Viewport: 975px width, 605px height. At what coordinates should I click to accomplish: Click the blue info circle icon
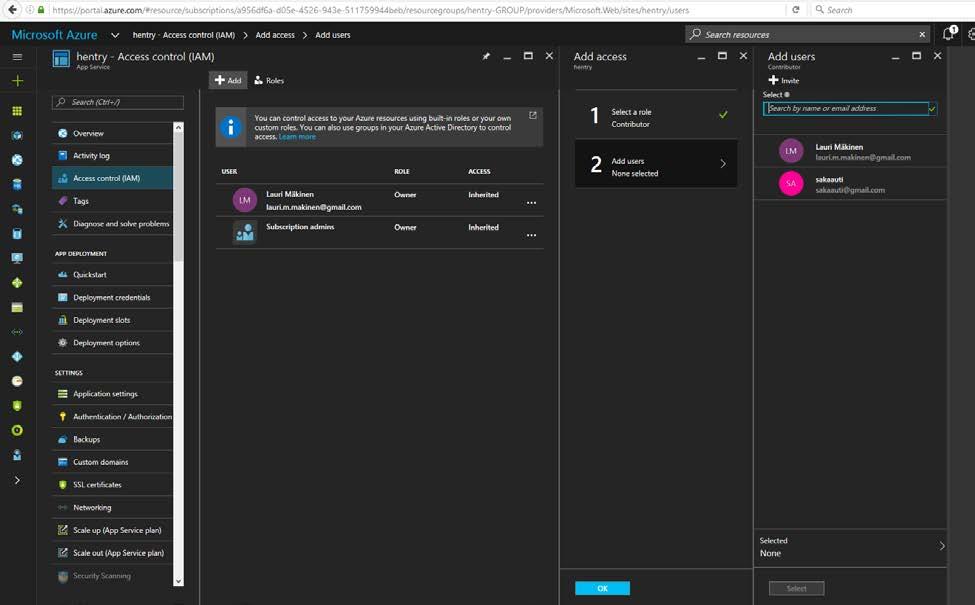231,127
